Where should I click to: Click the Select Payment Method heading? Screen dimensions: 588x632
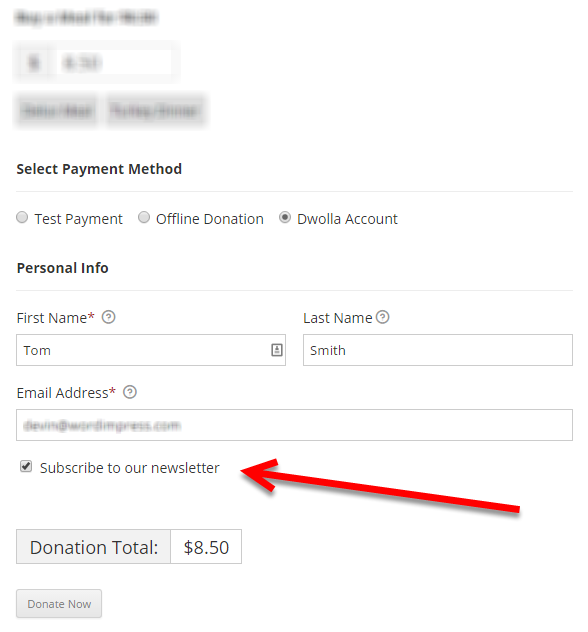(99, 169)
